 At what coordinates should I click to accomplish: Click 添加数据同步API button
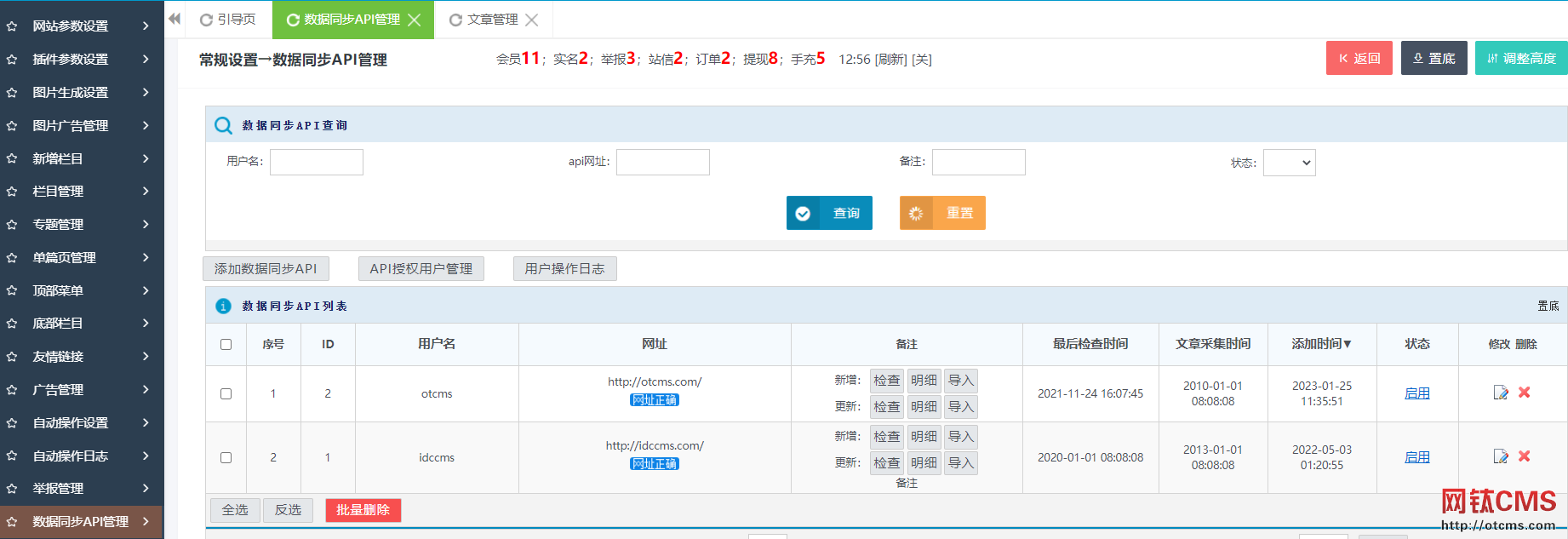[266, 268]
